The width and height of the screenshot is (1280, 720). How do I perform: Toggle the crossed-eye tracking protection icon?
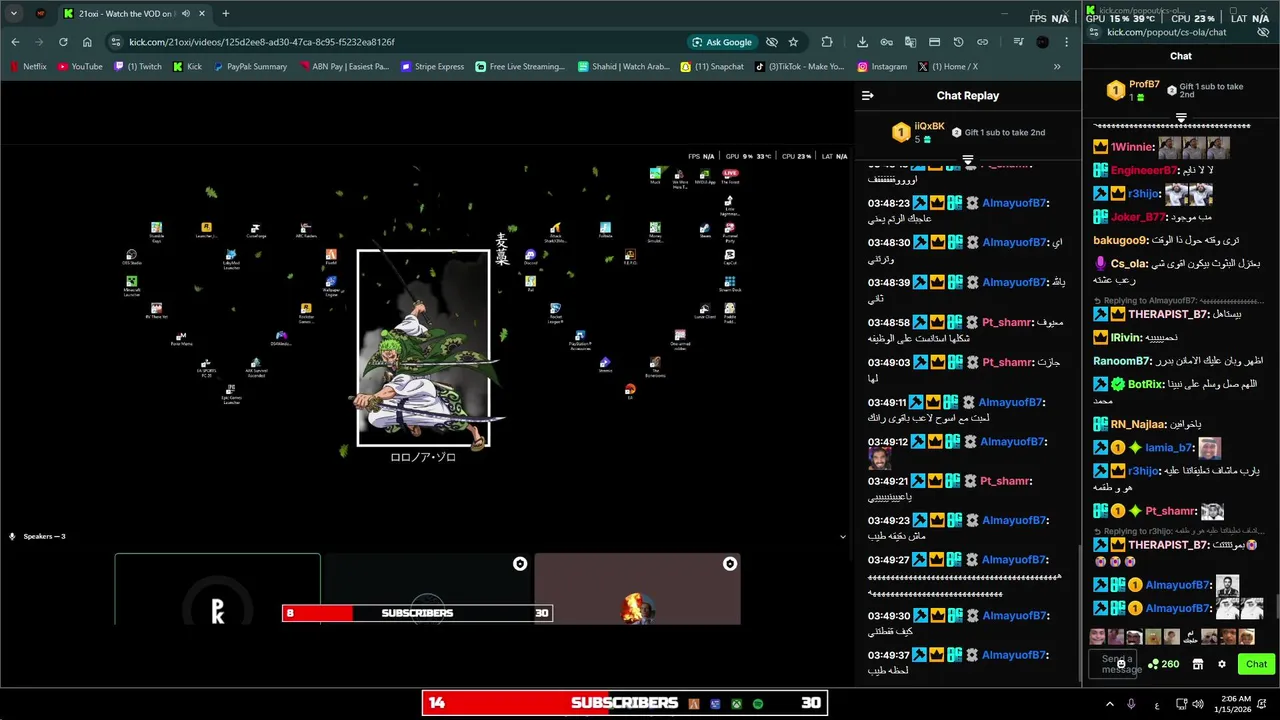772,42
